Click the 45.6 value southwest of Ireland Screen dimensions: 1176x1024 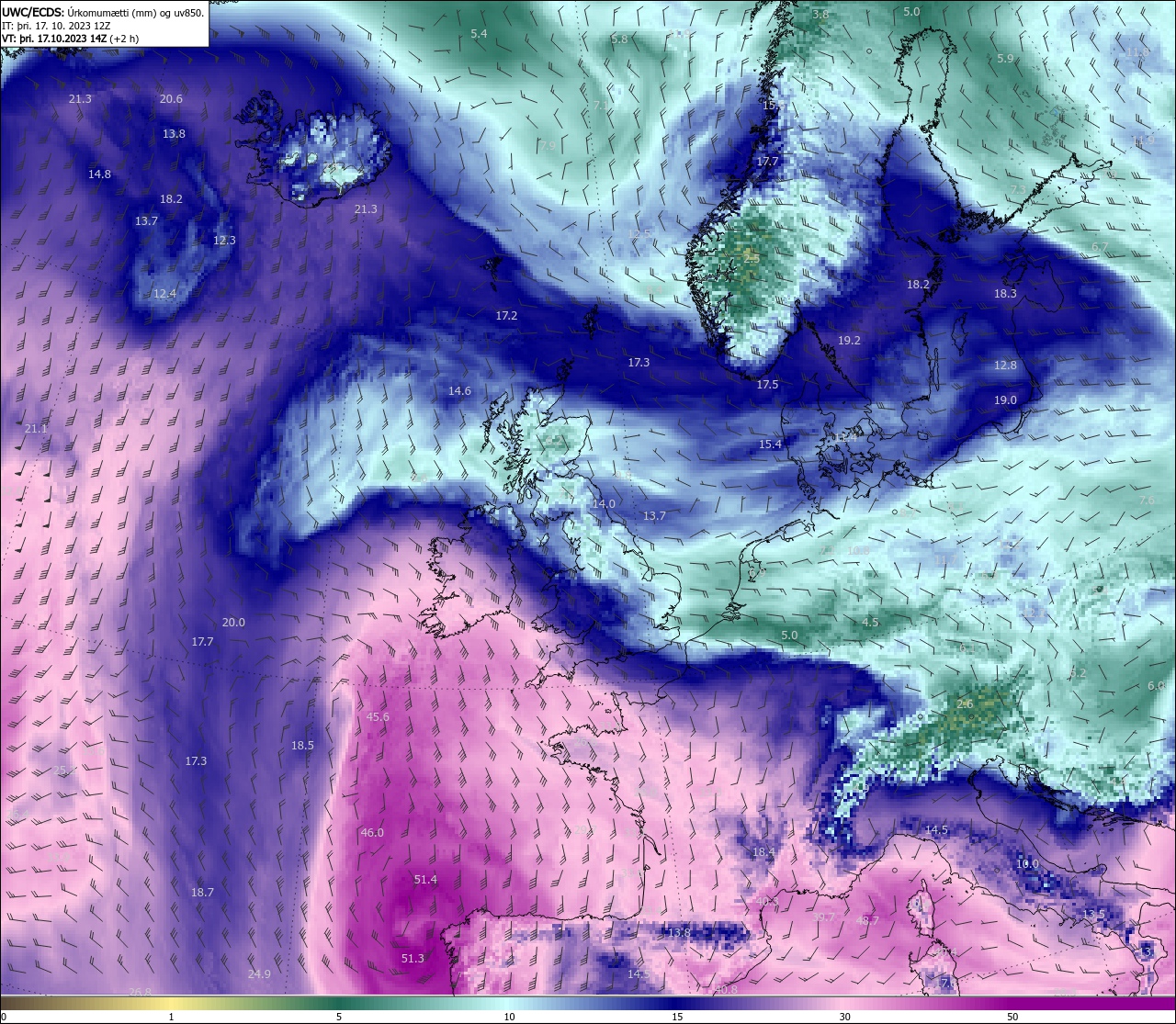[x=378, y=717]
